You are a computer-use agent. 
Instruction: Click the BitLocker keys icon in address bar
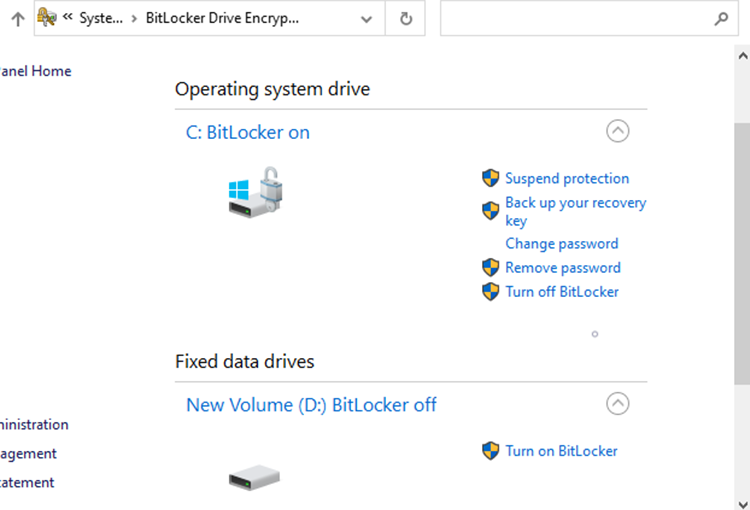[x=47, y=18]
